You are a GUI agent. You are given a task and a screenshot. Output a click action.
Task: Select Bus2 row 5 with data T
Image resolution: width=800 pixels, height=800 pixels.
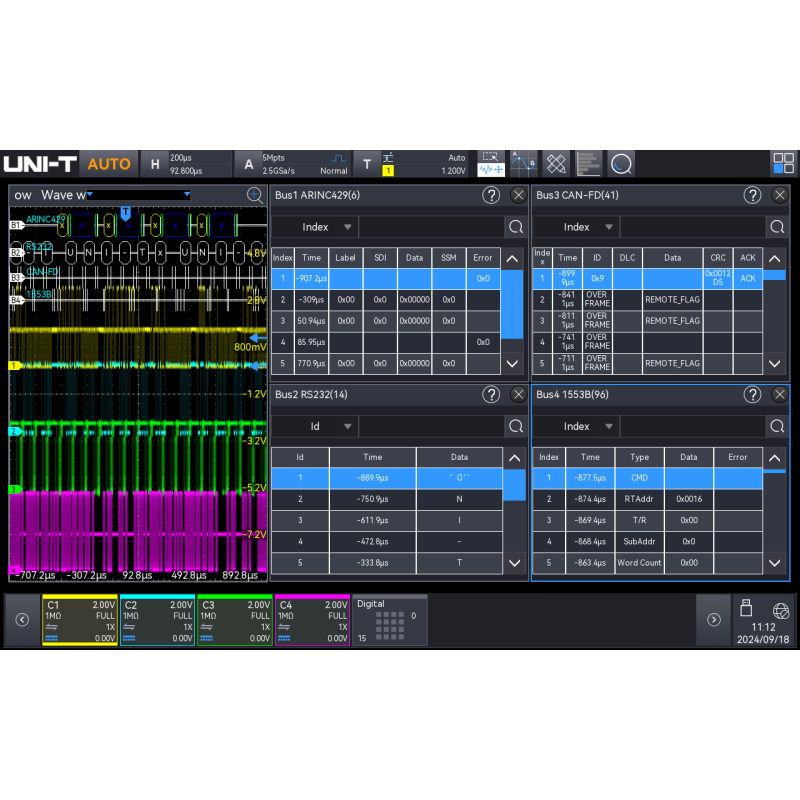click(x=387, y=563)
